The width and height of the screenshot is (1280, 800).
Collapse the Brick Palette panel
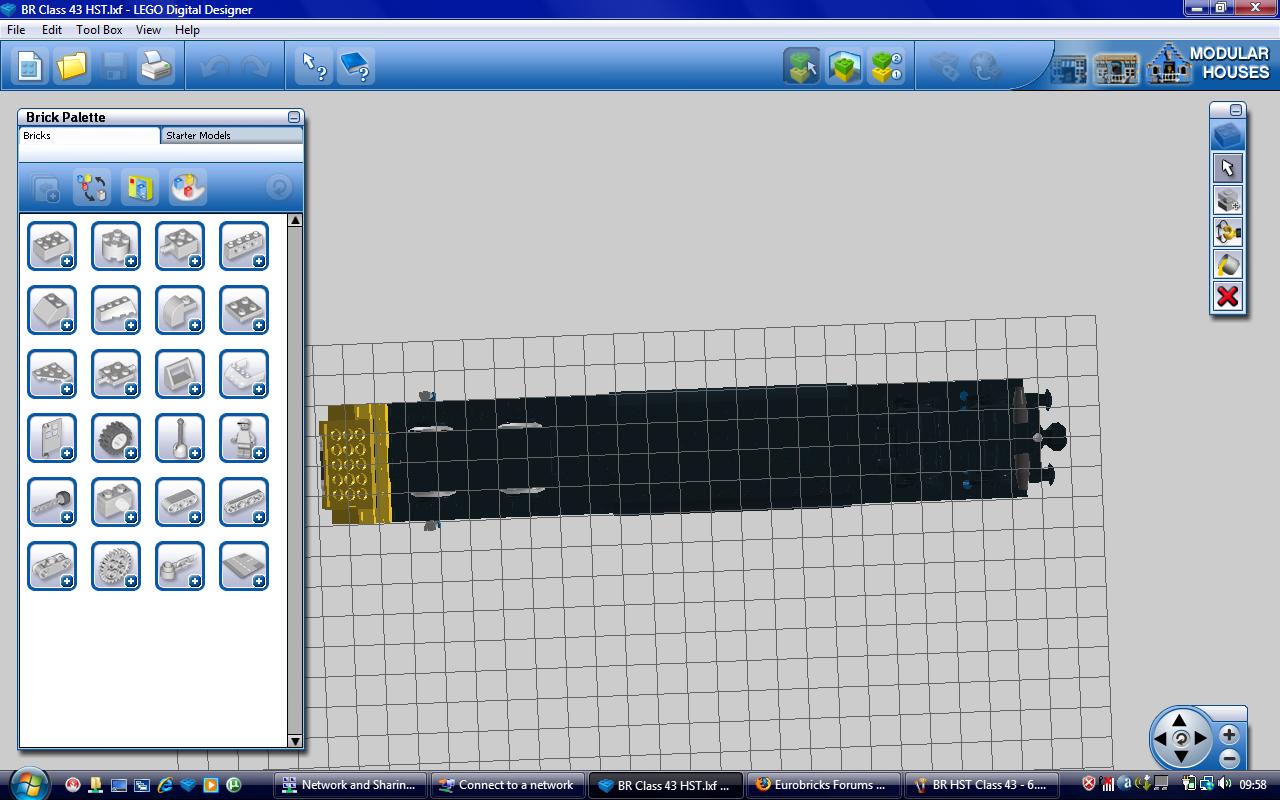[293, 117]
